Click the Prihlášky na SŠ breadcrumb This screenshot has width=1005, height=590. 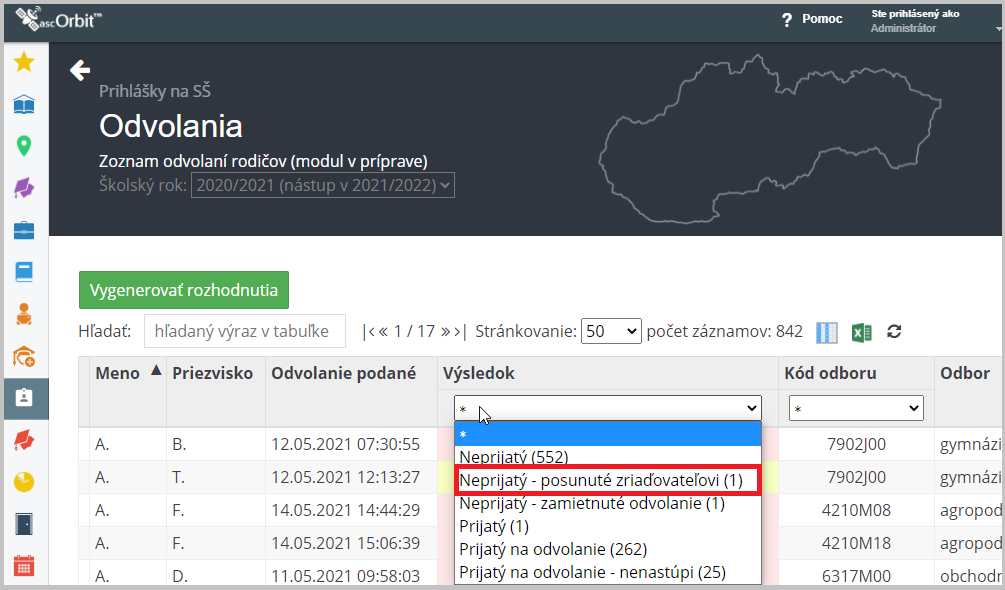click(154, 91)
